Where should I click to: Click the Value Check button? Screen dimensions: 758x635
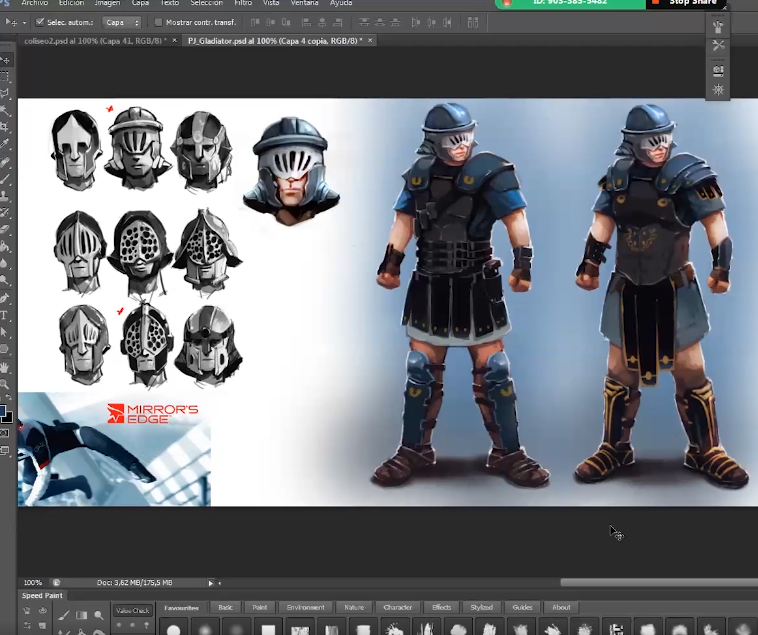click(x=132, y=611)
